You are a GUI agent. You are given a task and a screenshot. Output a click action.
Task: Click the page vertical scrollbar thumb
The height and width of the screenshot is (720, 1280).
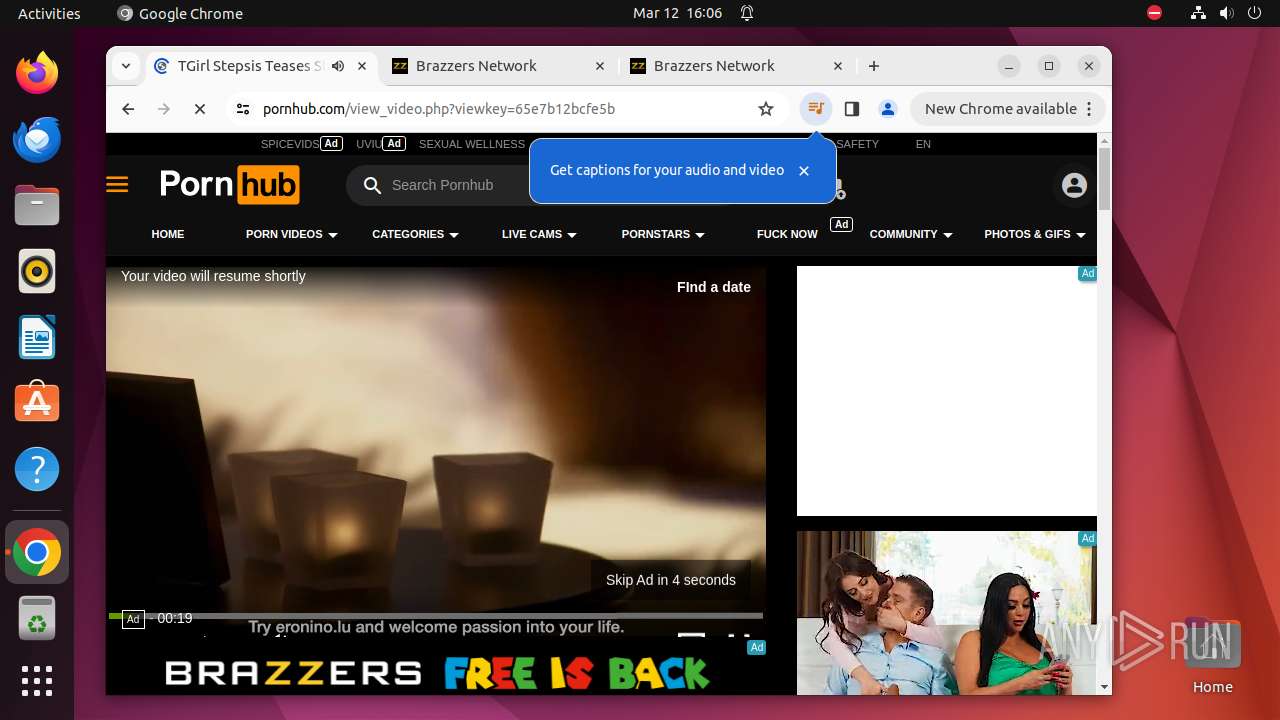click(1104, 178)
